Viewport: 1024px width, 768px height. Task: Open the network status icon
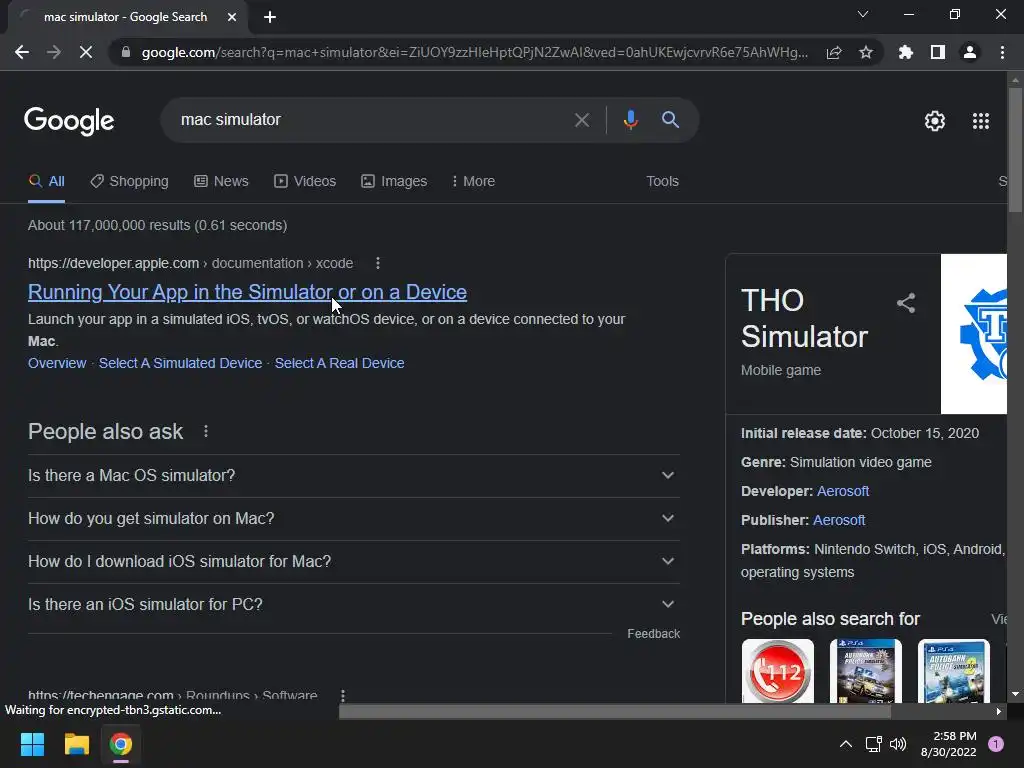pos(873,744)
